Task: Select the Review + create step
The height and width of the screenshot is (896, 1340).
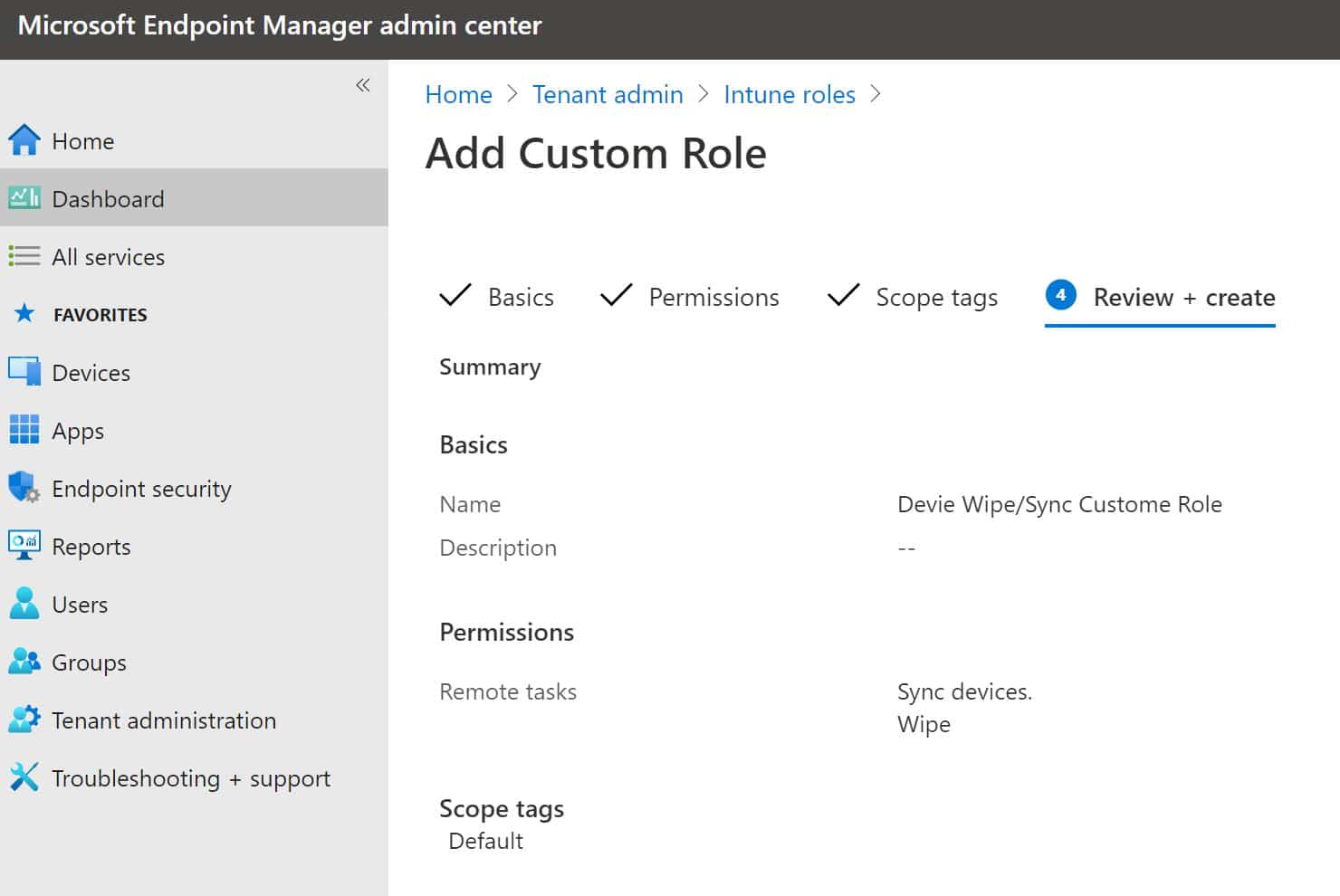Action: pyautogui.click(x=1184, y=297)
